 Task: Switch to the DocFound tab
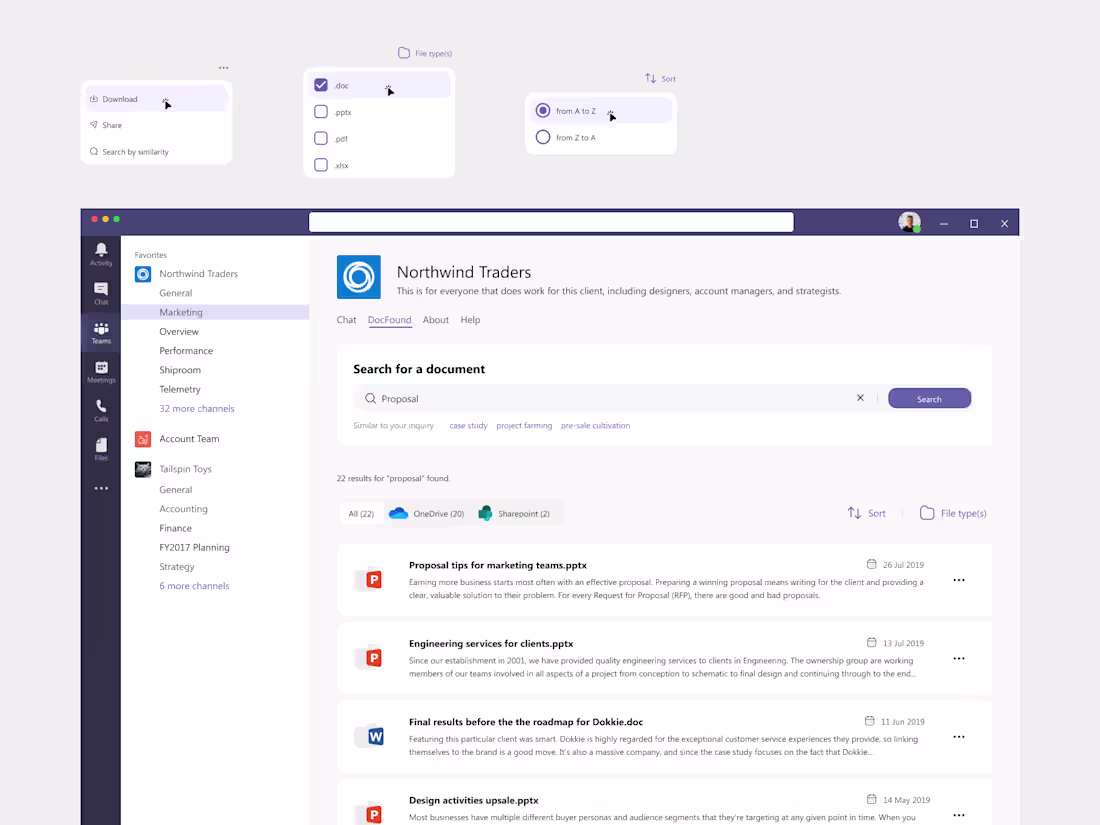point(389,320)
